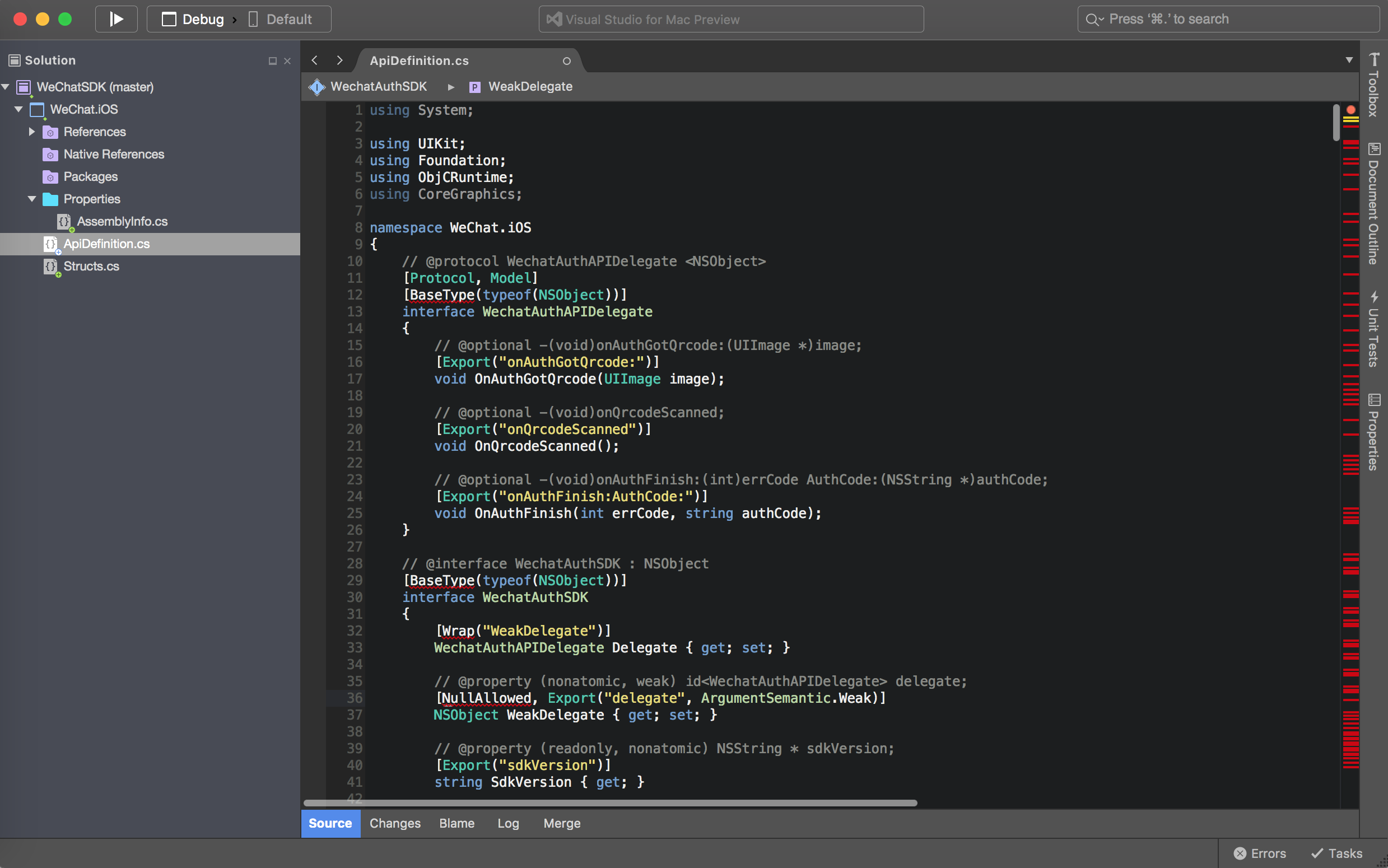This screenshot has height=868, width=1388.
Task: Select the Native References folder icon
Action: pos(50,155)
